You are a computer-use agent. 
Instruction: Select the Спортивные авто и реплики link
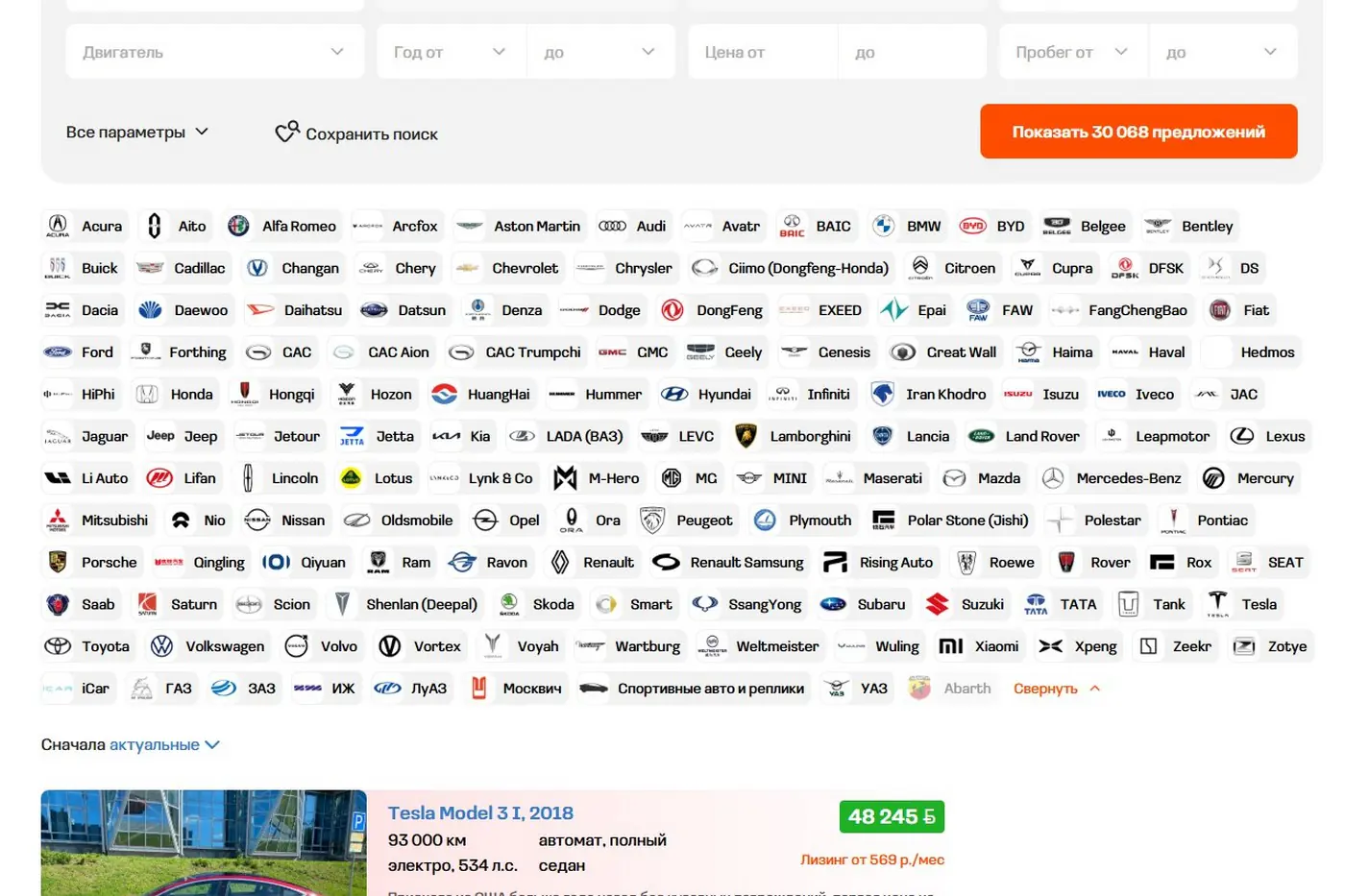click(694, 689)
